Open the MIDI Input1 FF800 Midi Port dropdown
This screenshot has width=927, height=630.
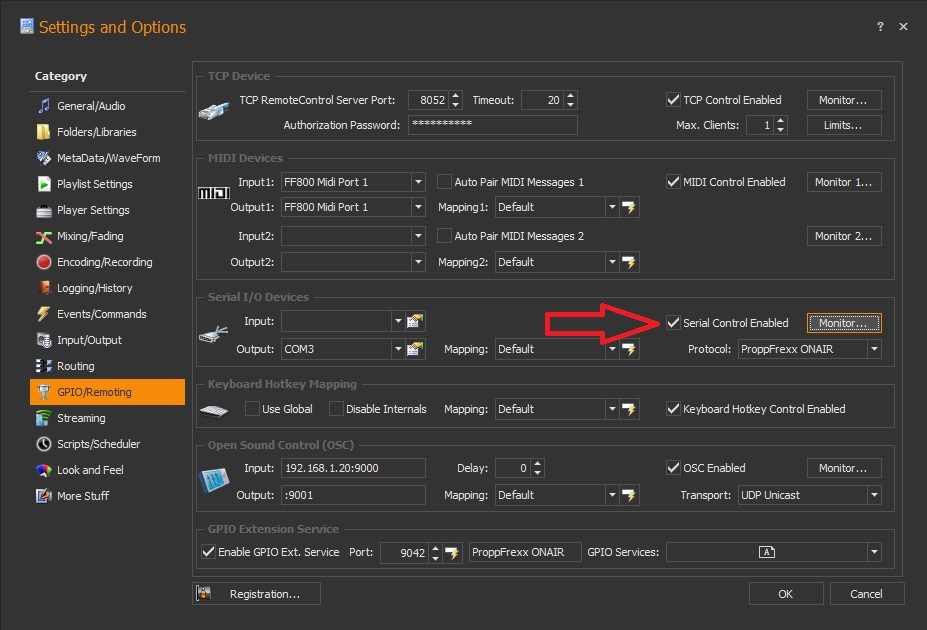[418, 182]
